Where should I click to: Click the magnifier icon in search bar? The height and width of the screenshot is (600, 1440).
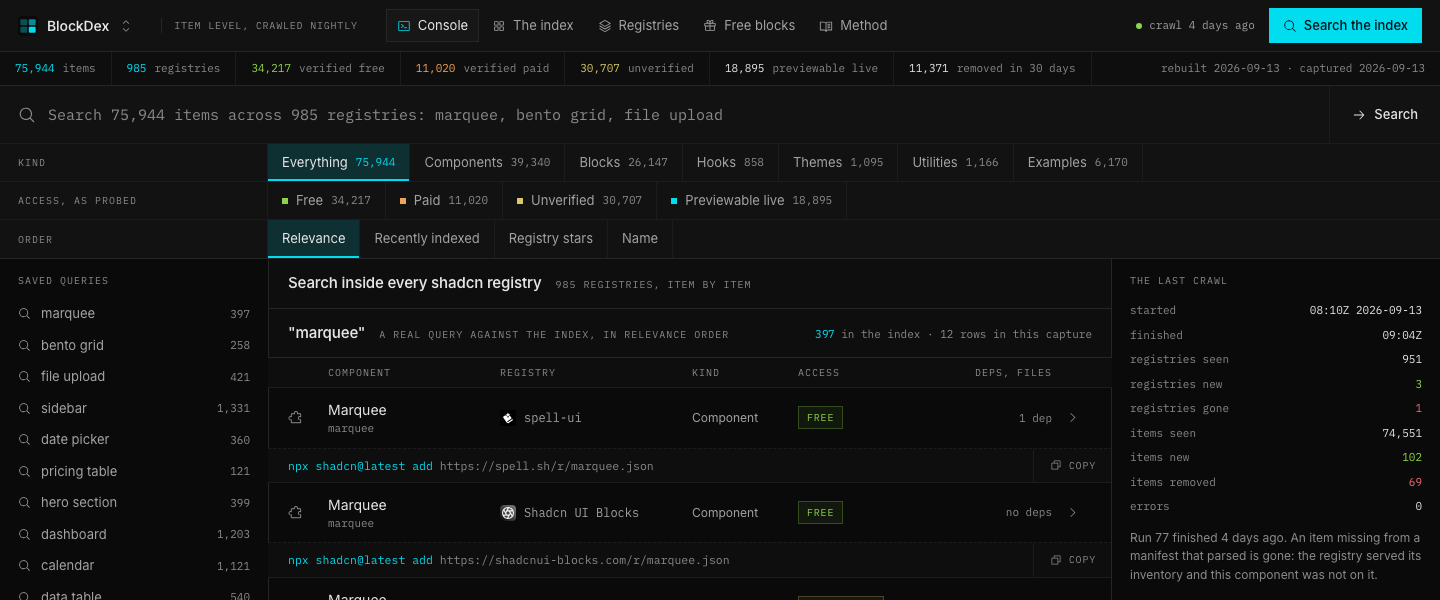click(27, 115)
